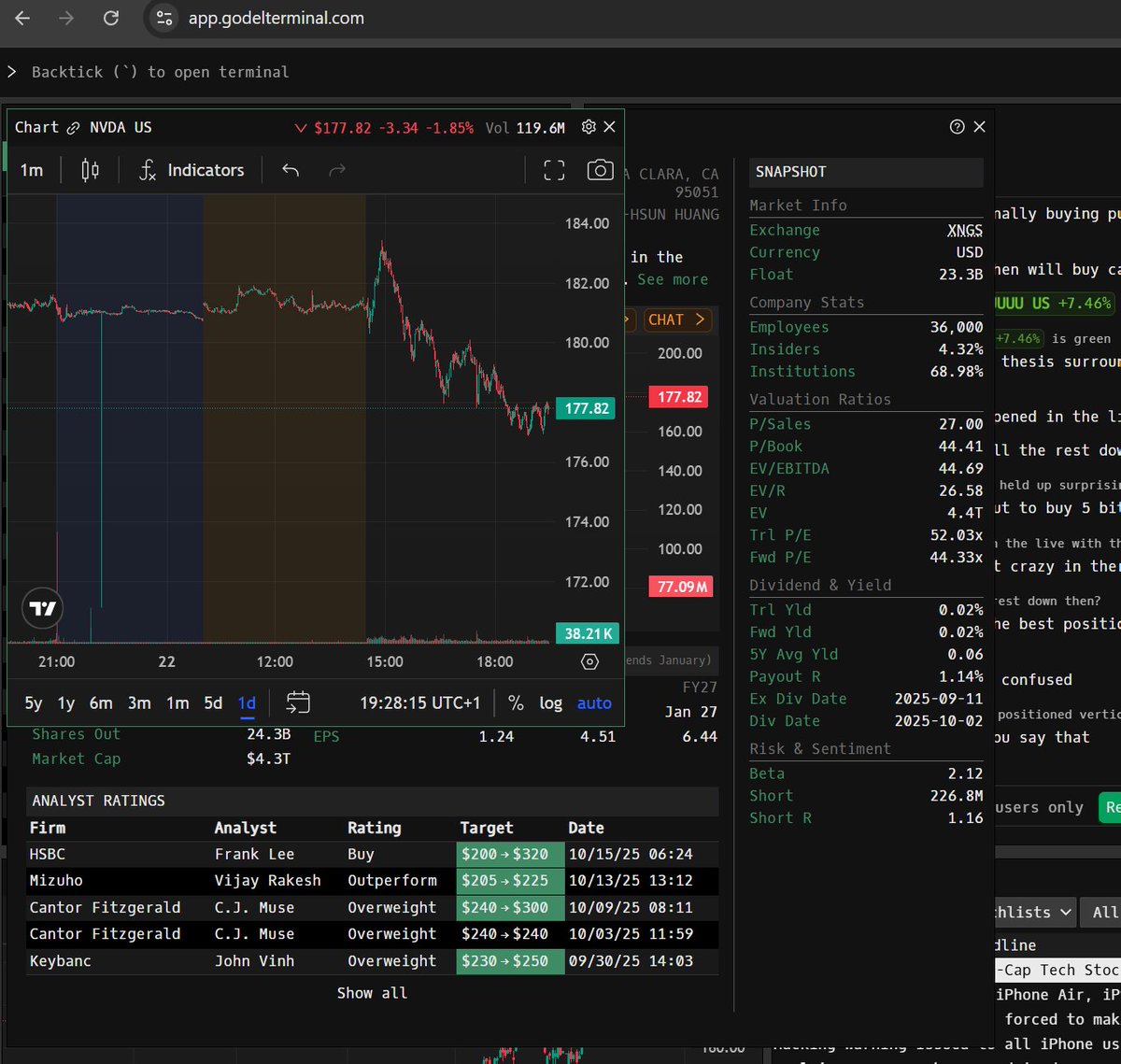Click the SNAPSHOT section header
The image size is (1121, 1064).
click(x=866, y=172)
